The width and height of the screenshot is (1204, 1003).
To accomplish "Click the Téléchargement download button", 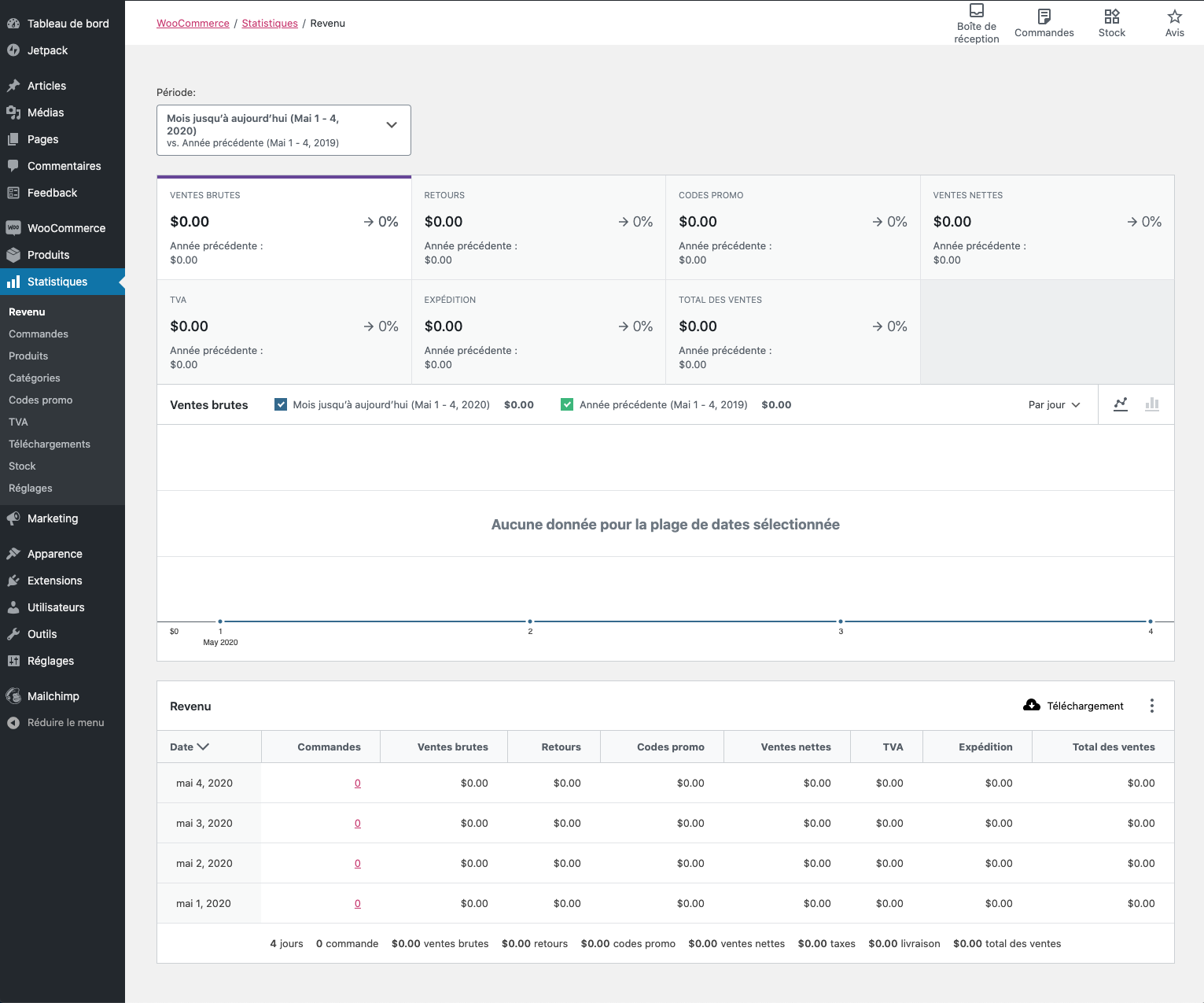I will tap(1073, 706).
